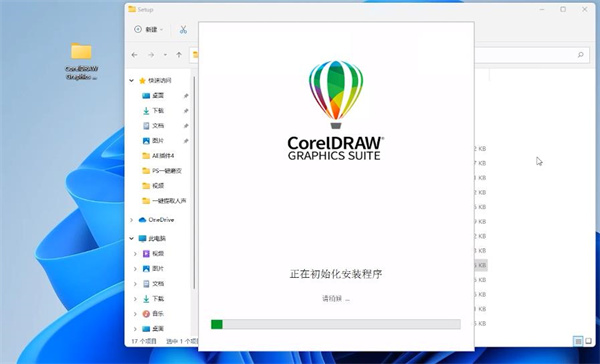
Task: Close the Setup Explorer window
Action: click(585, 10)
